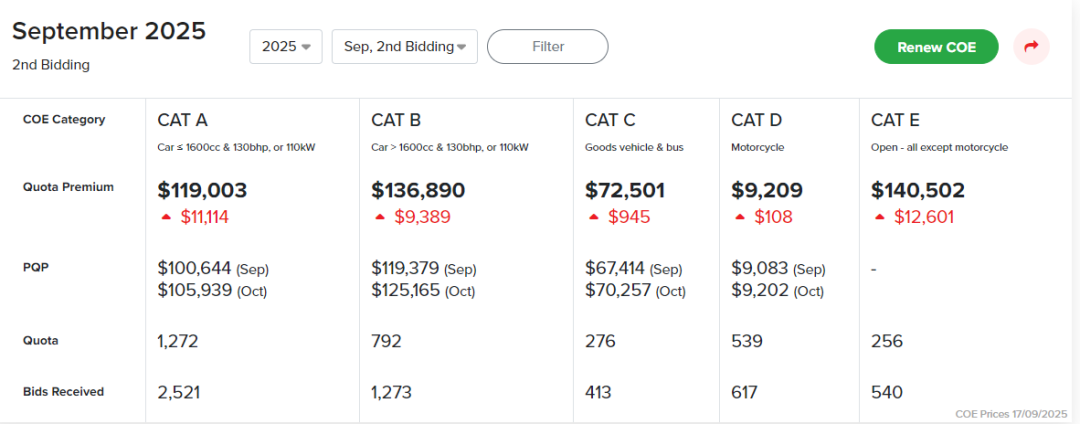The image size is (1080, 424).
Task: Click the September 2025 page title
Action: (x=109, y=31)
